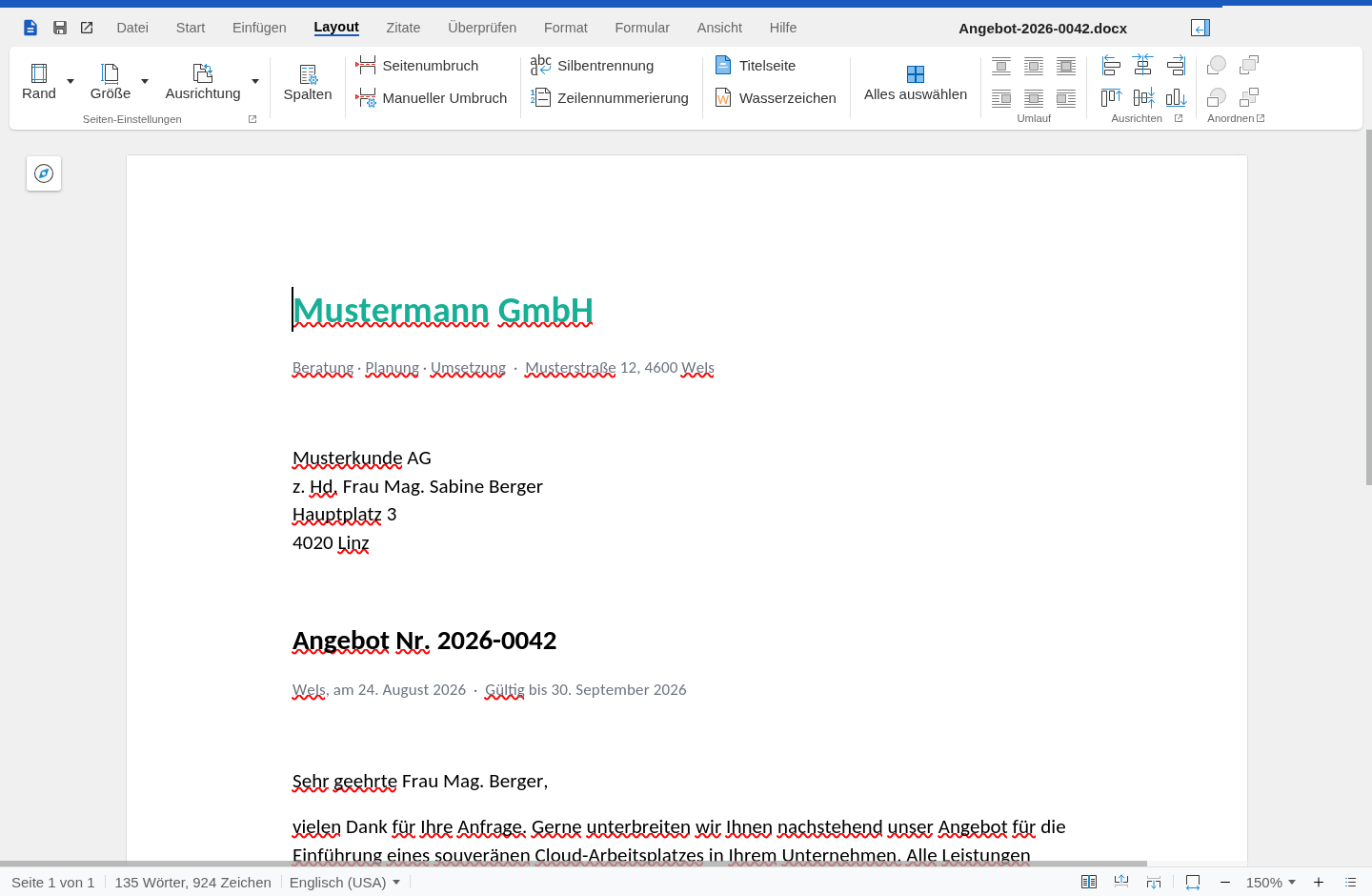Click the Titelseite button
This screenshot has width=1372, height=896.
(x=756, y=66)
